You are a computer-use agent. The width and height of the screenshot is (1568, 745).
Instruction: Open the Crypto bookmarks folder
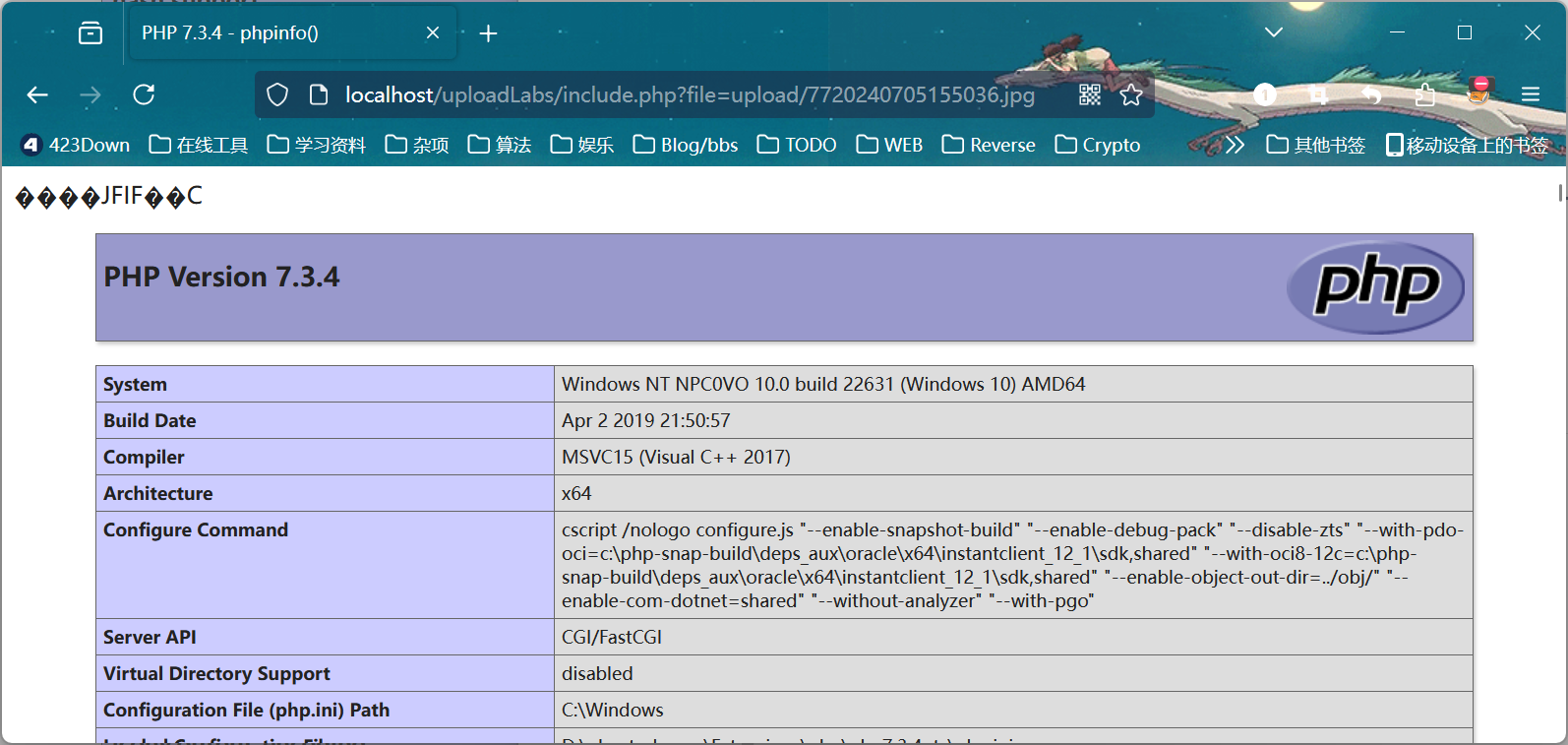point(1098,145)
